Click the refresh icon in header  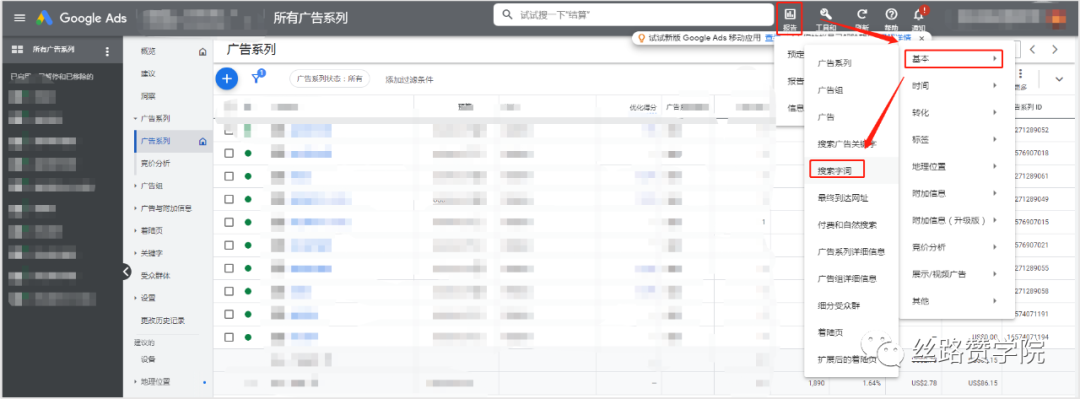tap(862, 14)
